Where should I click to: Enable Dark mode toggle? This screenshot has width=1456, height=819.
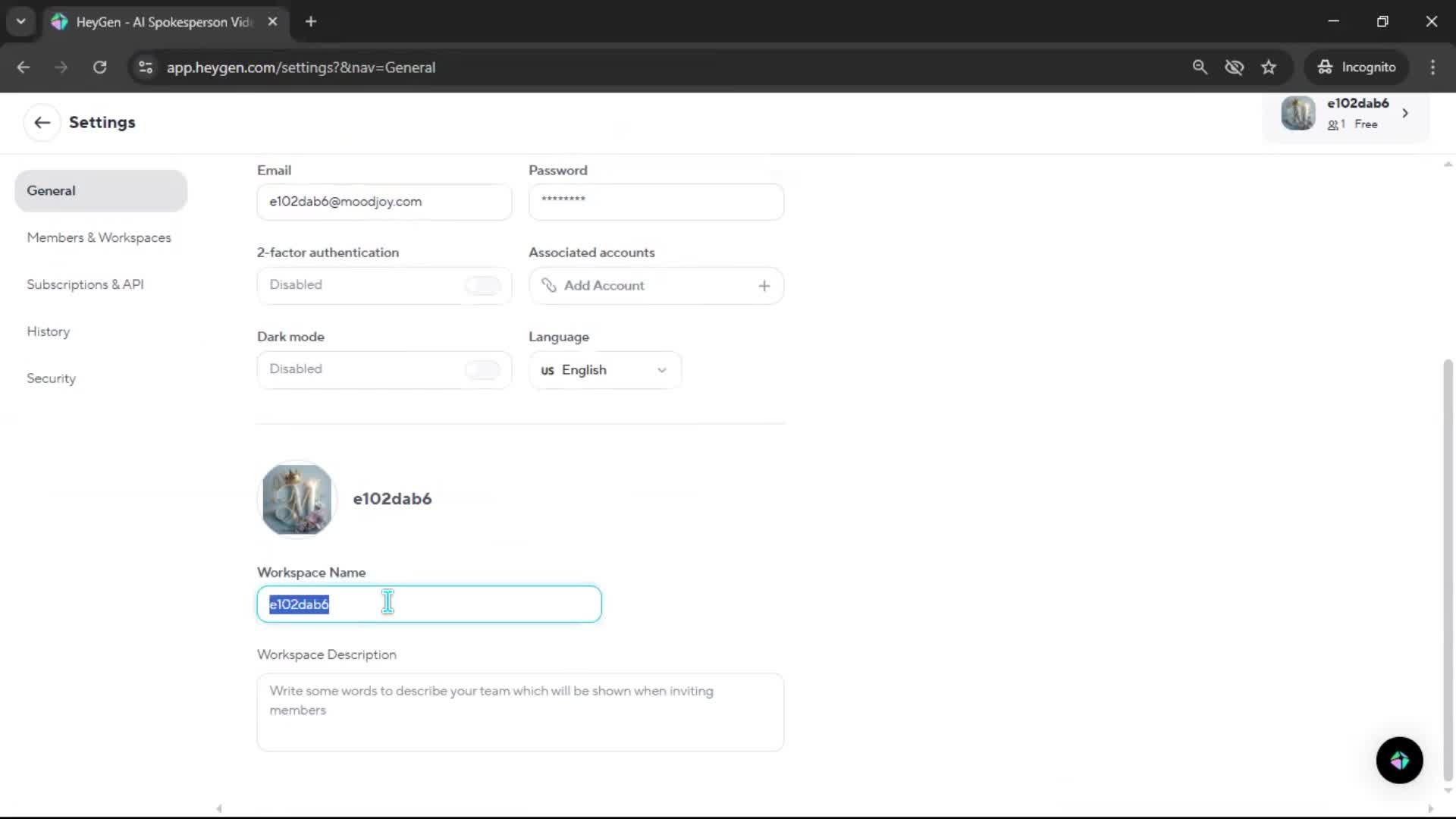(x=482, y=369)
